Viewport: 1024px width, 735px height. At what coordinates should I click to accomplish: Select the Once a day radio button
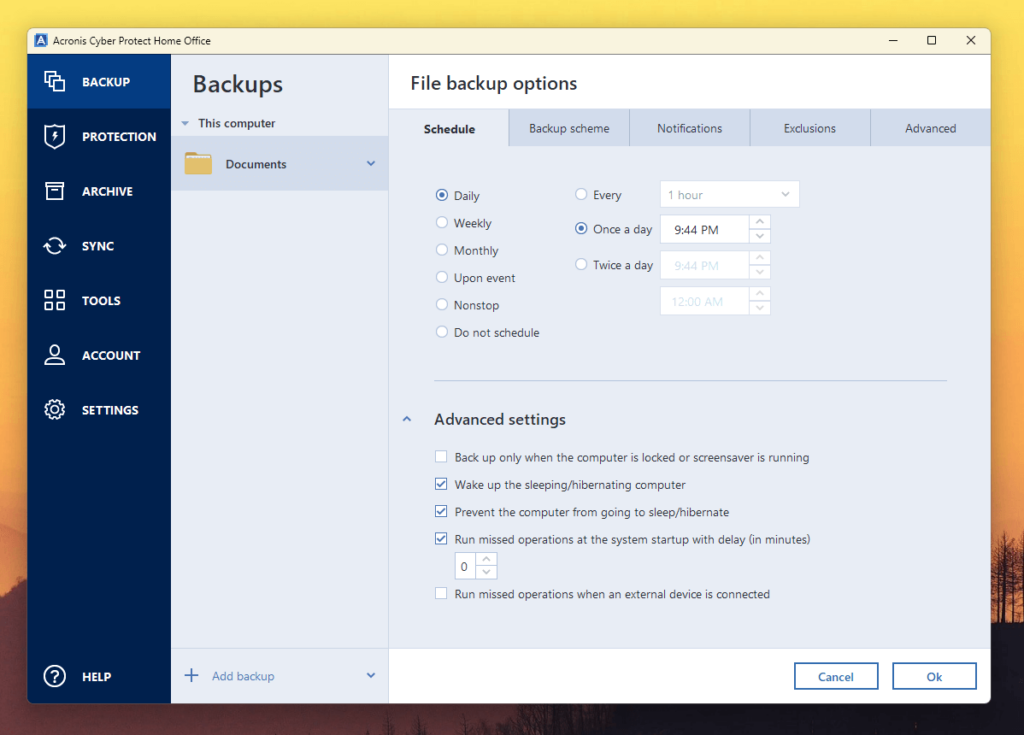581,229
